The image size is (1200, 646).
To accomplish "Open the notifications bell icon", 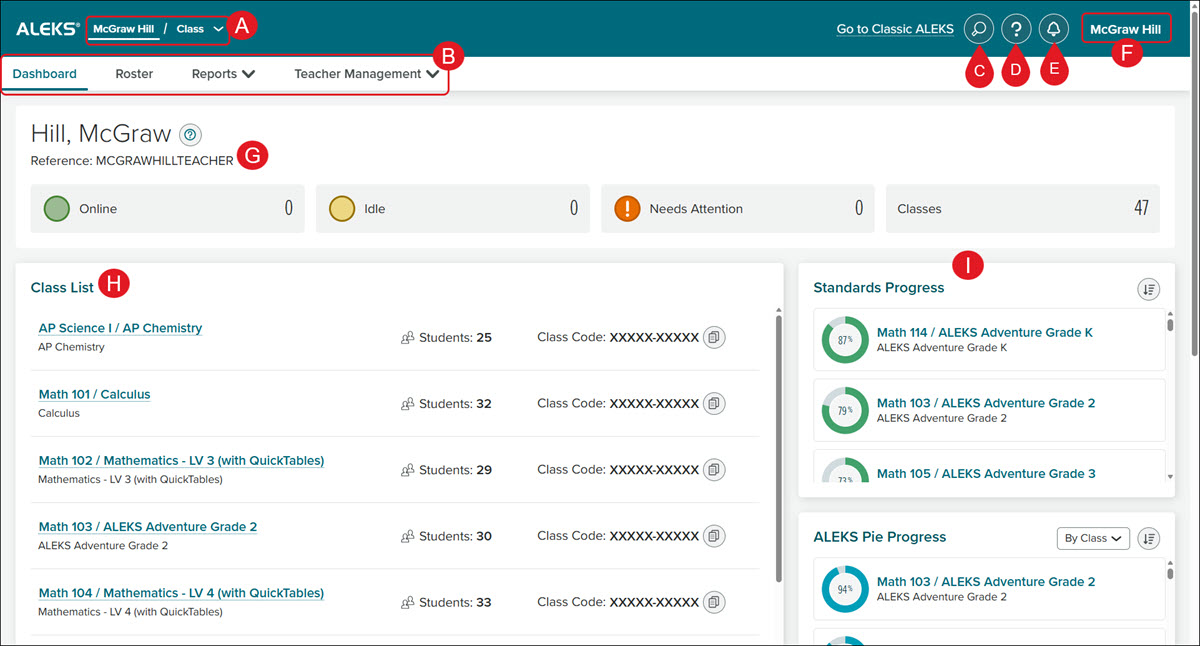I will [x=1053, y=29].
